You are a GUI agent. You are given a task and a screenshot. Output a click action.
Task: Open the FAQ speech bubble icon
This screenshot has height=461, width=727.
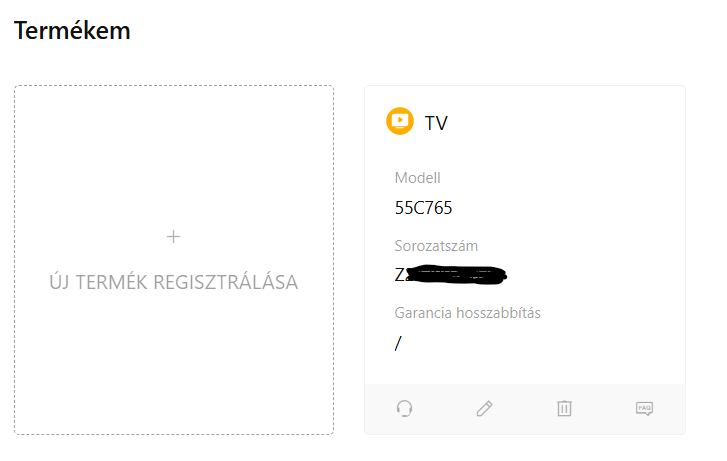click(x=644, y=409)
